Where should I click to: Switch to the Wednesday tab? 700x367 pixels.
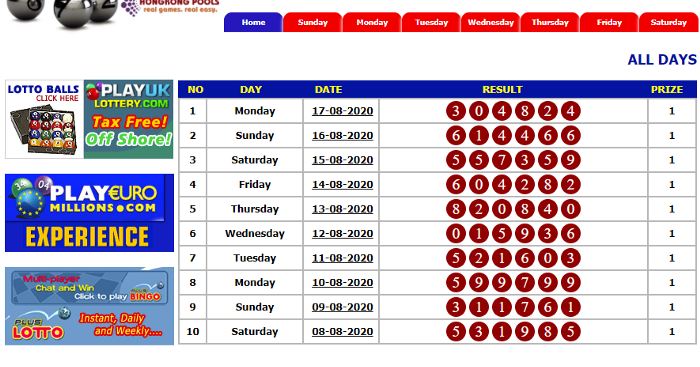(491, 22)
